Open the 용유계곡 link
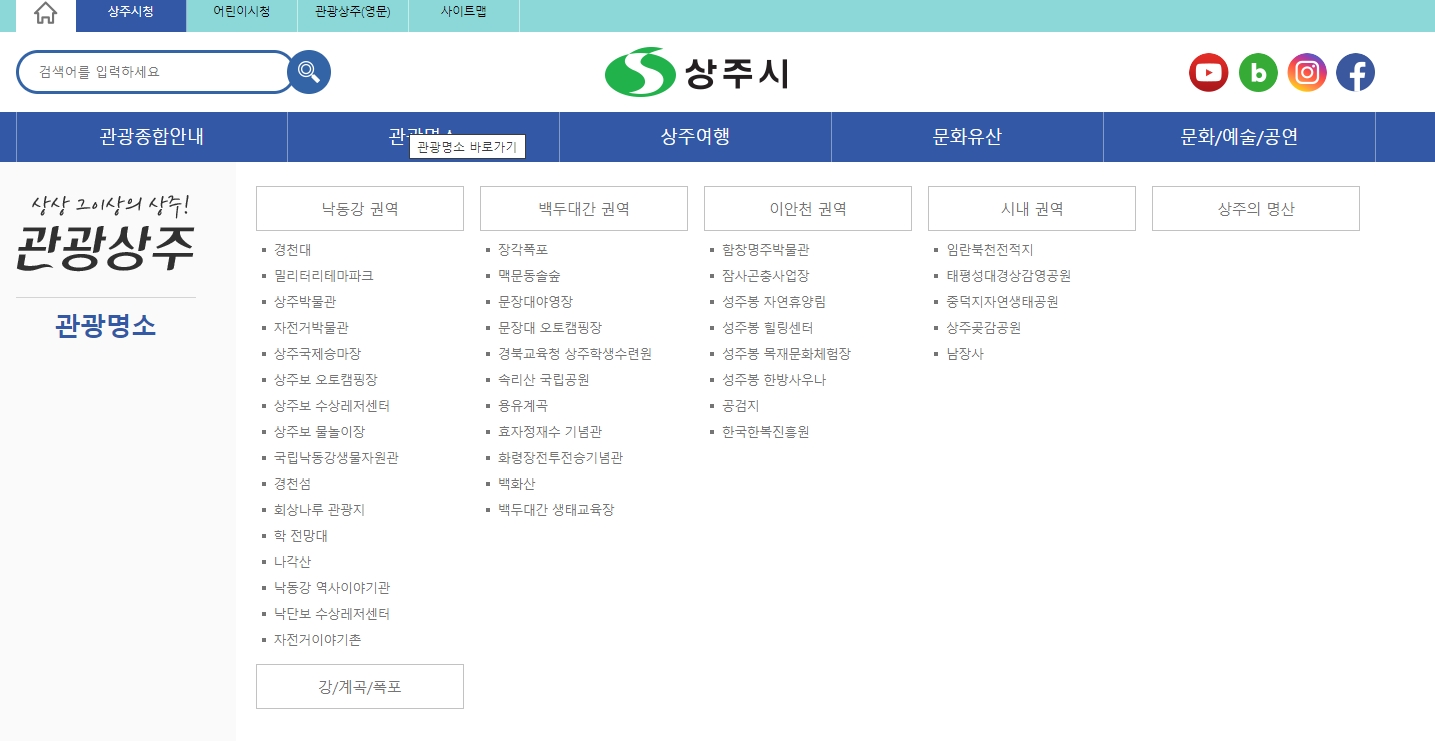The image size is (1435, 741). click(523, 406)
